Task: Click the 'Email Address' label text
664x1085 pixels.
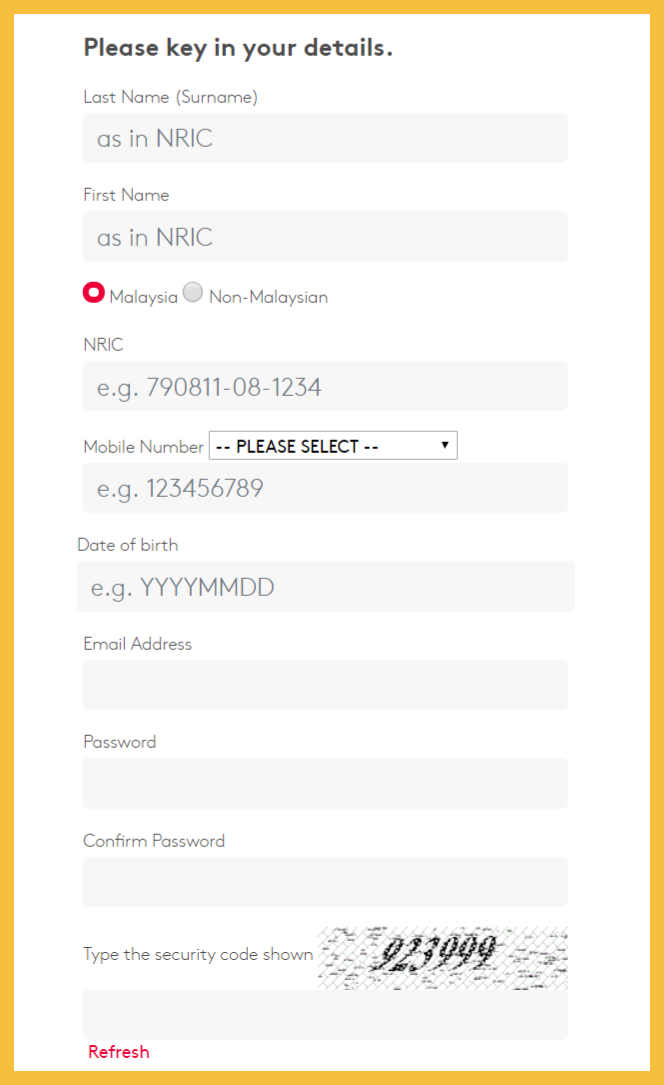Action: point(137,644)
